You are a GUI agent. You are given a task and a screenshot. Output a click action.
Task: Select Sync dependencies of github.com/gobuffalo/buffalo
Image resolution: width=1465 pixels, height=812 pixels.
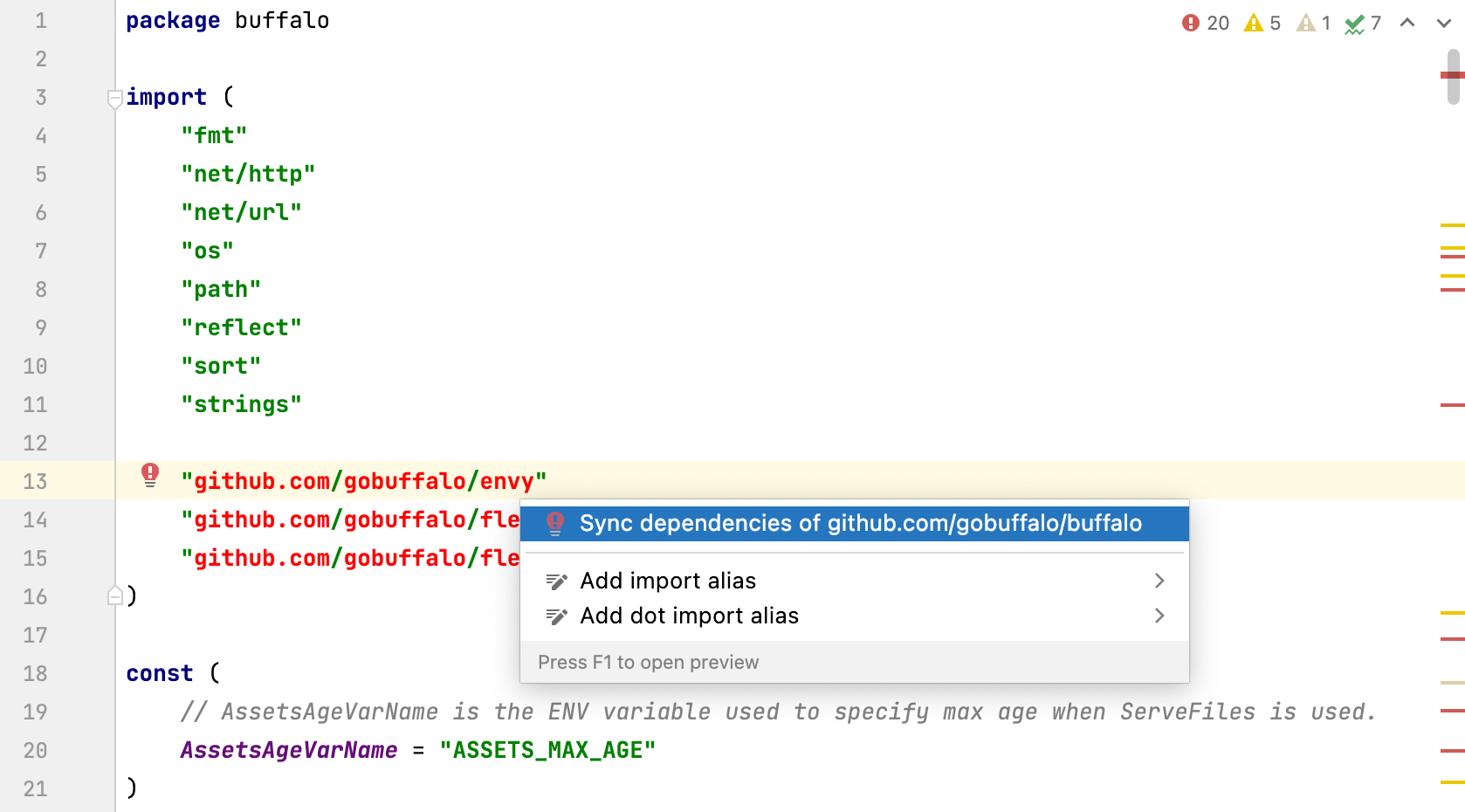pos(855,523)
